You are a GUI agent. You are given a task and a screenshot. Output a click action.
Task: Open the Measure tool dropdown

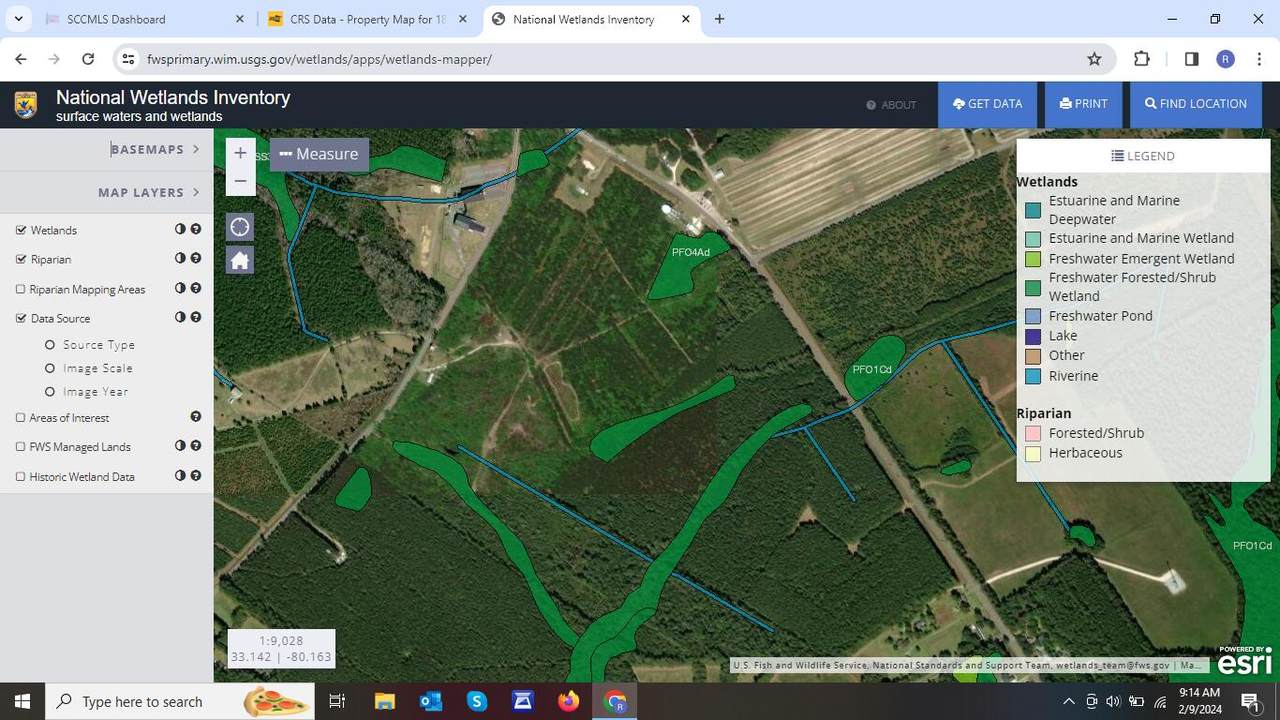coord(319,154)
